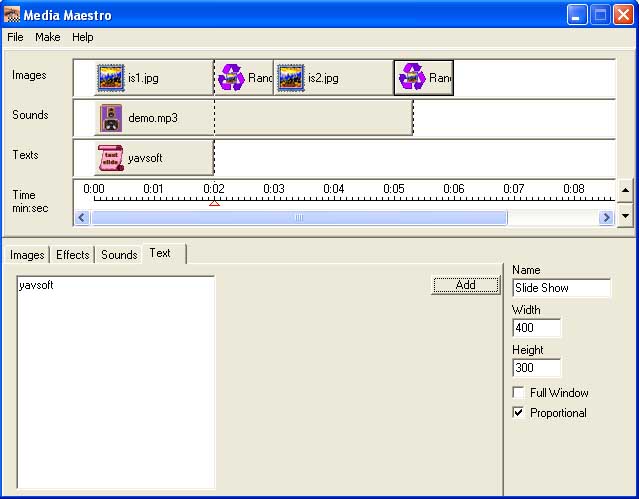
Task: Click the yavsoft text slide scroll icon
Action: (x=111, y=158)
